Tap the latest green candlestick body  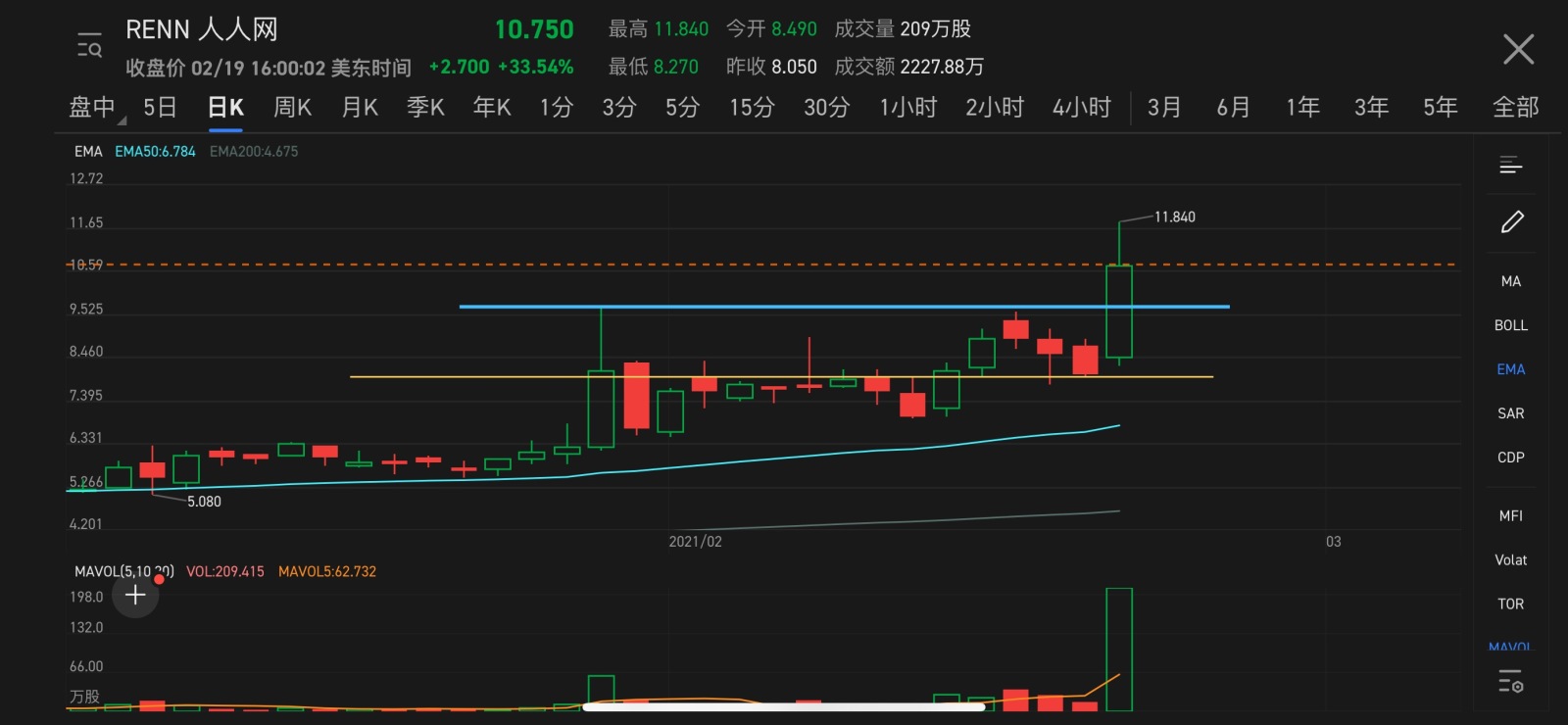(1119, 312)
